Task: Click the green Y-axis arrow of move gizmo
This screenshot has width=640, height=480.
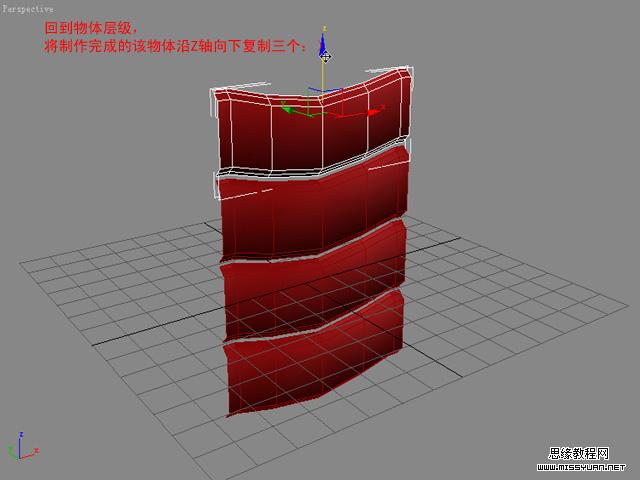Action: pos(288,110)
